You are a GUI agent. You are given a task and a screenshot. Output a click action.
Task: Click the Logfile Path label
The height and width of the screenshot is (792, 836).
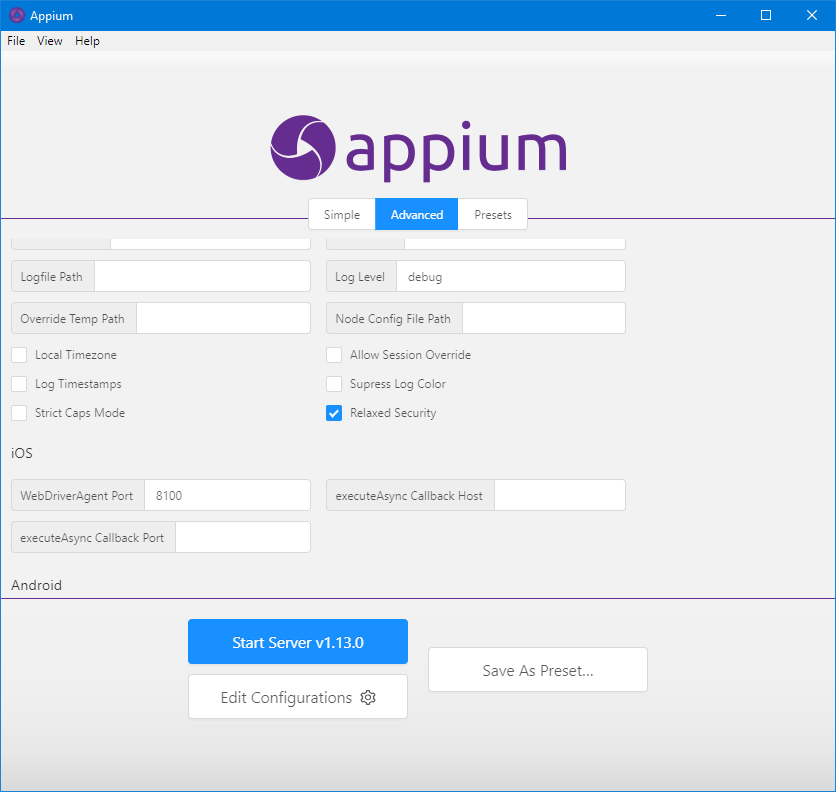click(x=52, y=277)
